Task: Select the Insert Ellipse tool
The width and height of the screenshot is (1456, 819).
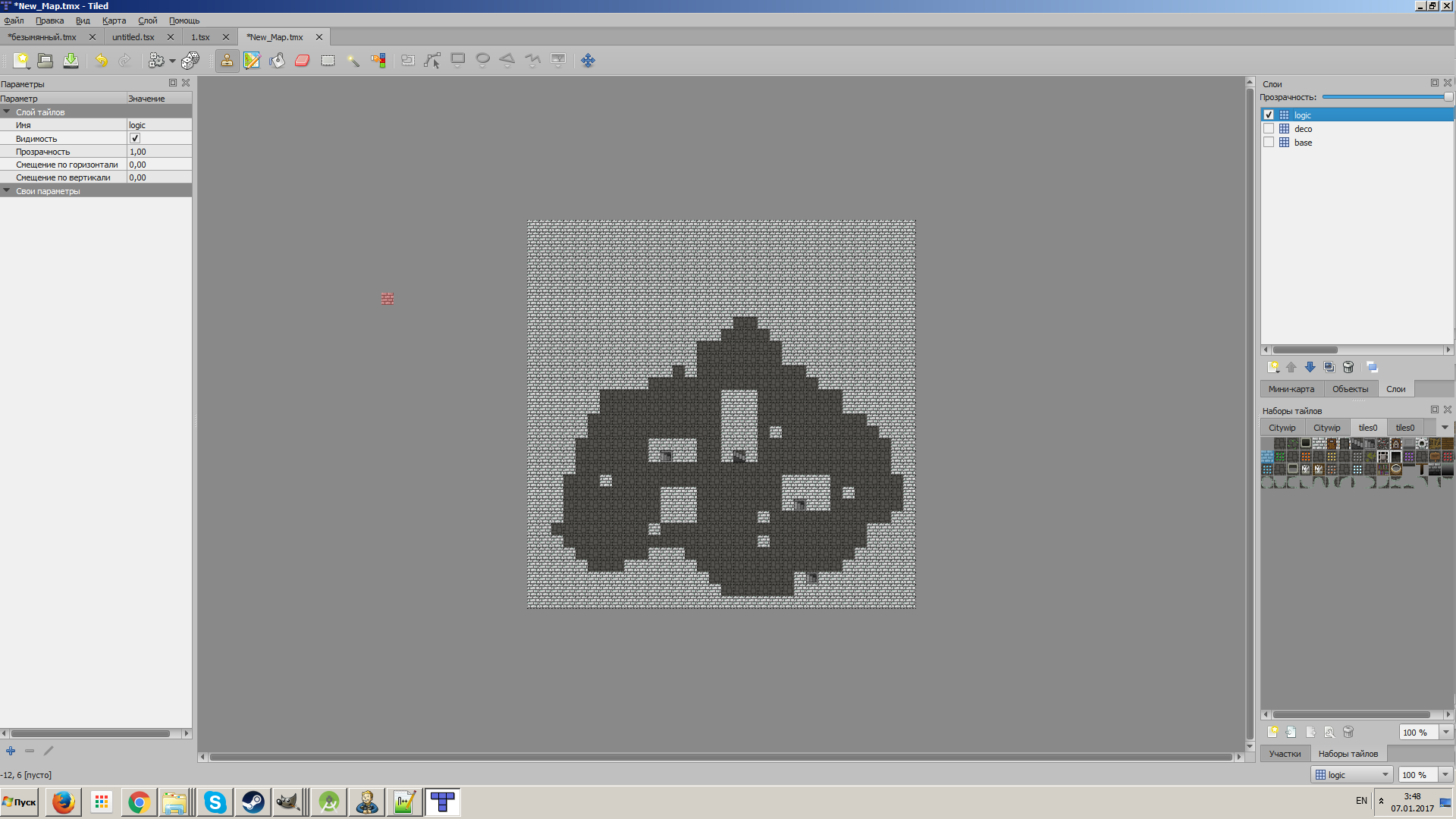Action: 482,60
